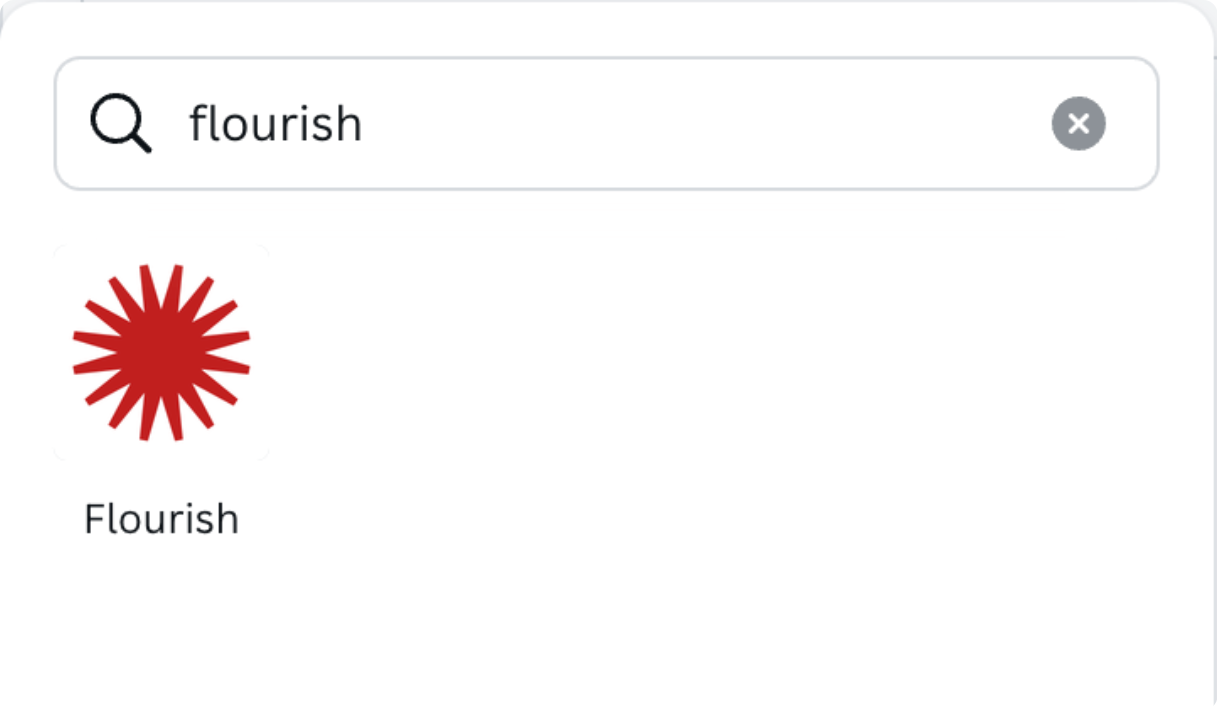The width and height of the screenshot is (1221, 713).
Task: Select the only app result, Flourish
Action: pyautogui.click(x=161, y=352)
